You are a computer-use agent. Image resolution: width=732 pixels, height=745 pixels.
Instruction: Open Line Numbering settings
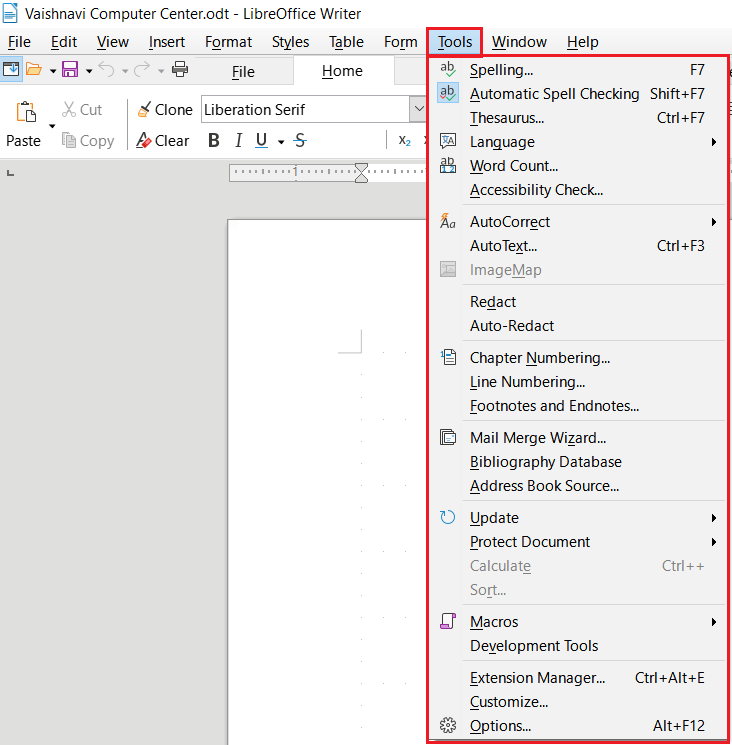[x=578, y=382]
